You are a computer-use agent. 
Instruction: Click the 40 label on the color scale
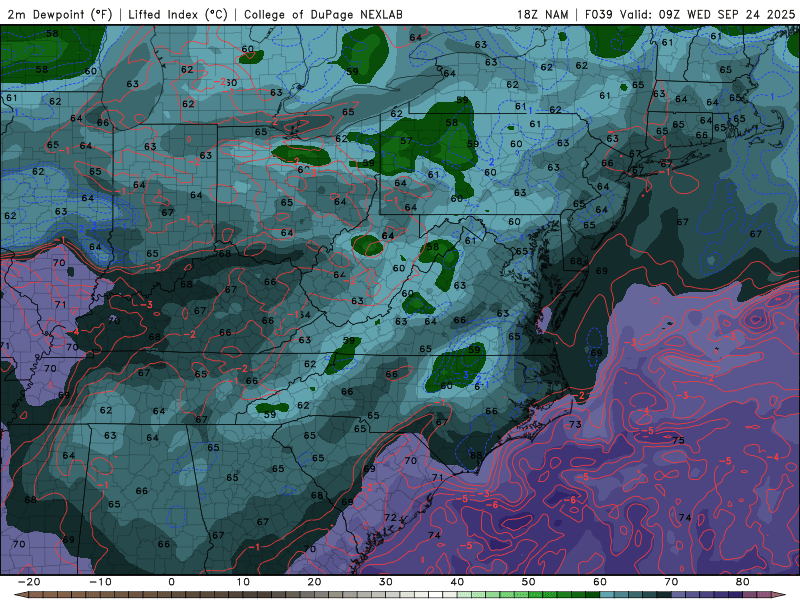tap(457, 582)
